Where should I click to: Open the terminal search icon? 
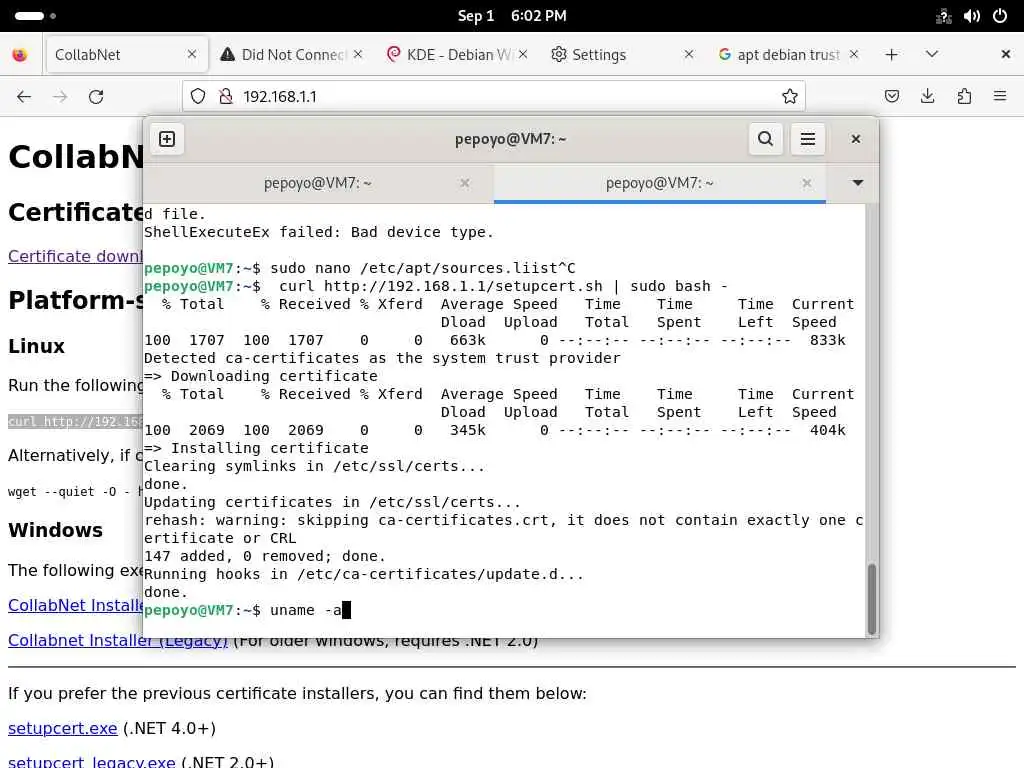765,139
